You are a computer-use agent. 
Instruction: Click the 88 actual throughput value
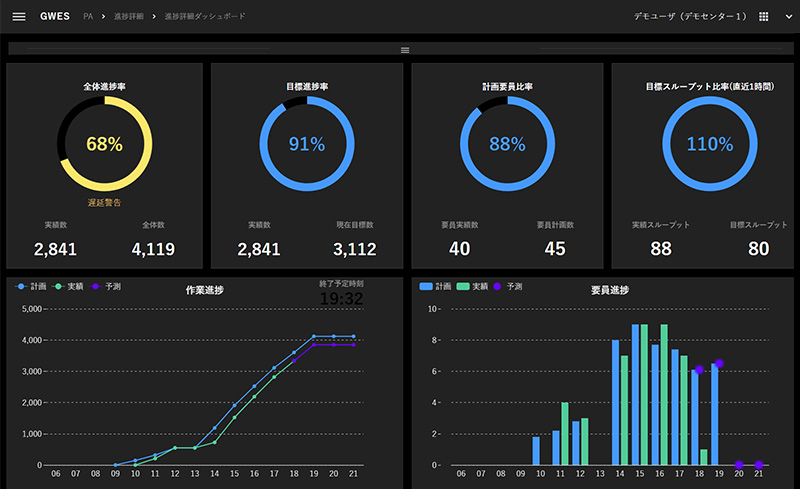[x=661, y=249]
